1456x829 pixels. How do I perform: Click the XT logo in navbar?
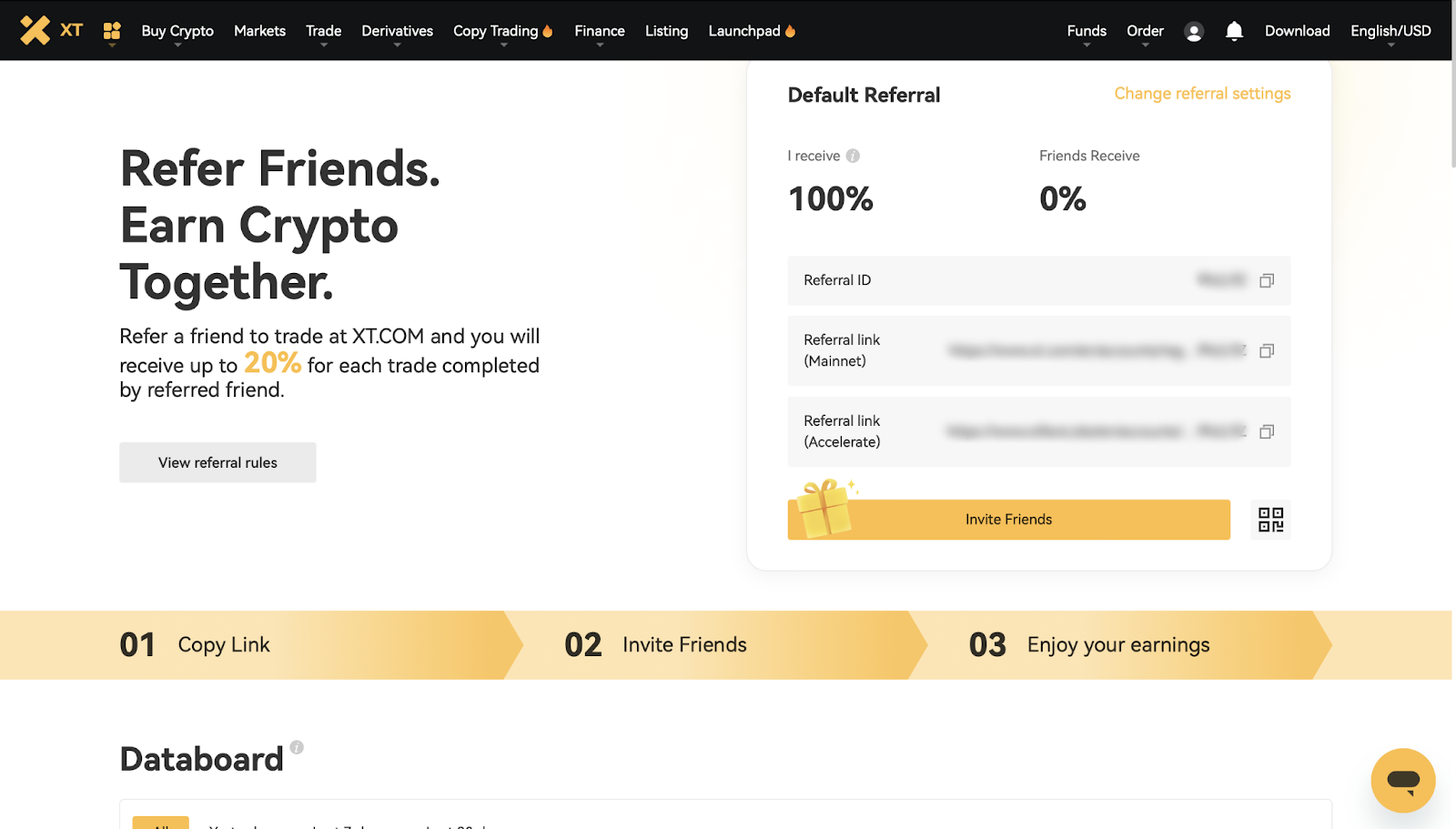(x=51, y=30)
